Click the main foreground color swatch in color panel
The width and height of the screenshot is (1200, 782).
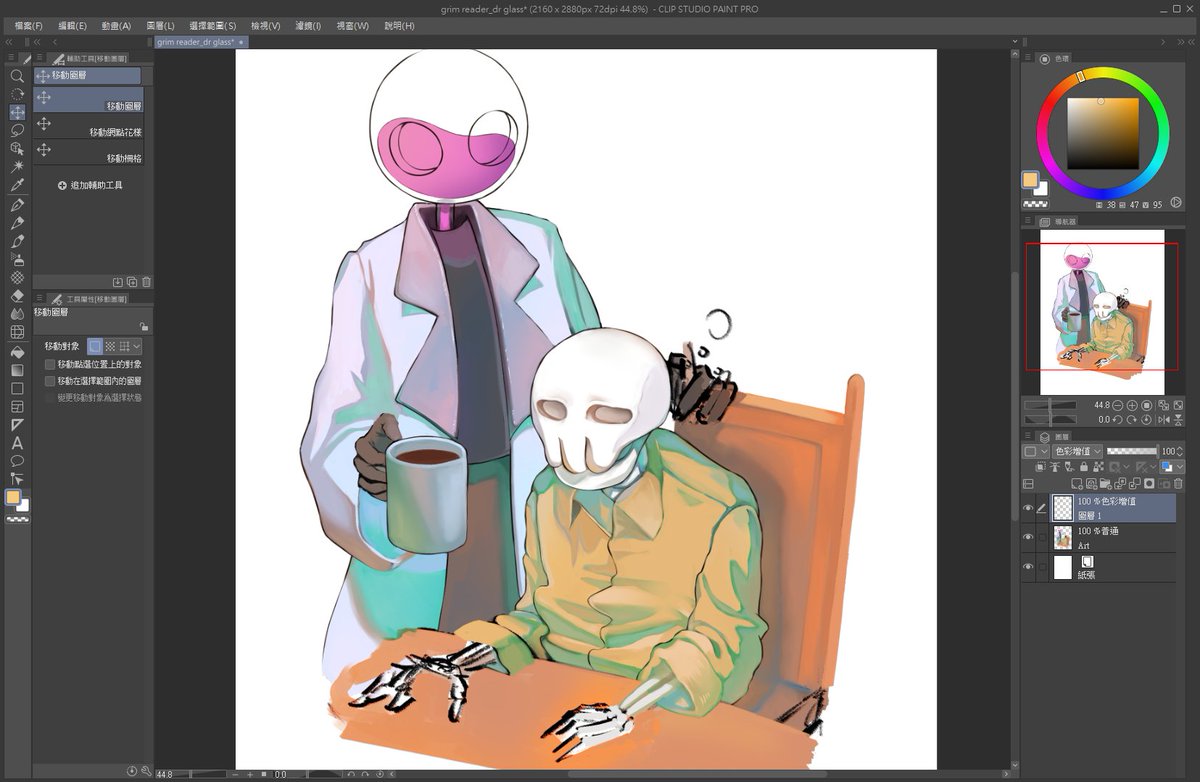(x=1030, y=180)
